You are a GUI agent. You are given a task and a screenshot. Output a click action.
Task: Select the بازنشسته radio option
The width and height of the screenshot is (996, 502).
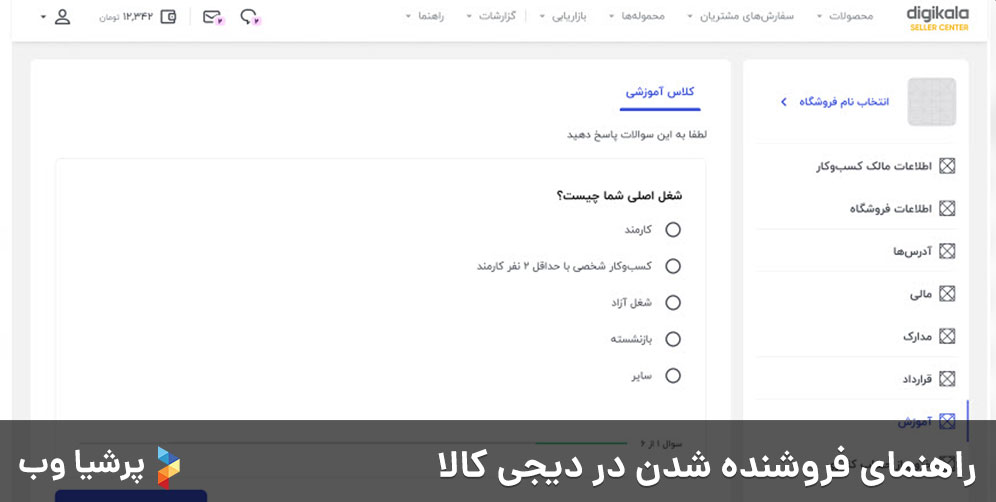(673, 339)
